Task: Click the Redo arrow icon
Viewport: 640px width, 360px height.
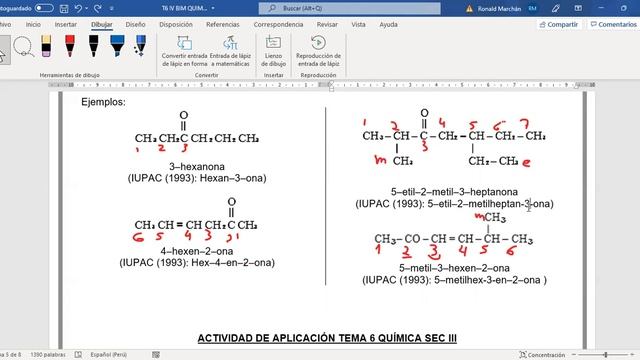Action: [98, 8]
